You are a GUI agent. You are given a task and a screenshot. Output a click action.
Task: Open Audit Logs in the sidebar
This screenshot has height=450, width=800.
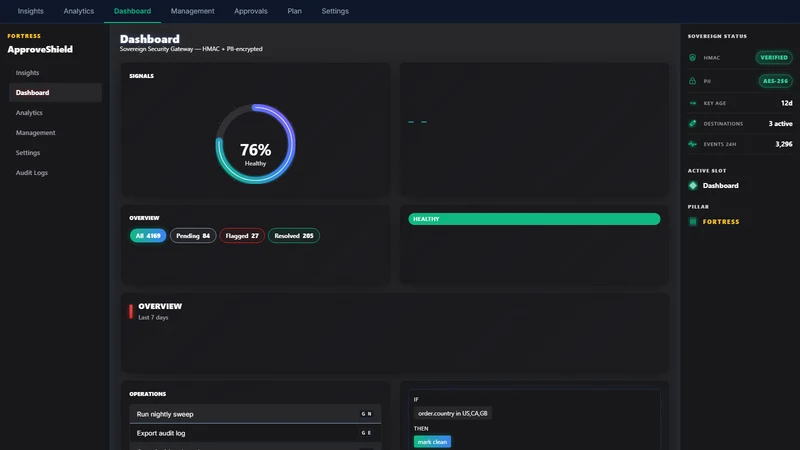[55, 172]
